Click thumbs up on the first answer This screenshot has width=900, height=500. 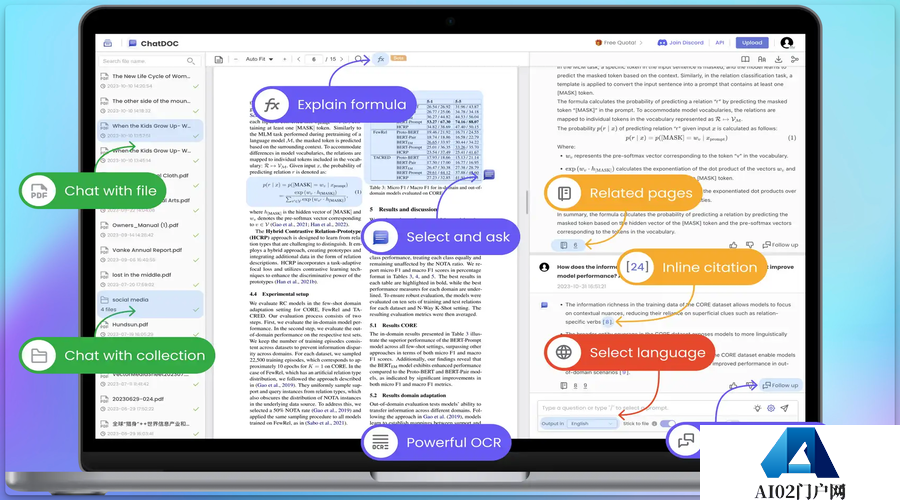point(733,244)
